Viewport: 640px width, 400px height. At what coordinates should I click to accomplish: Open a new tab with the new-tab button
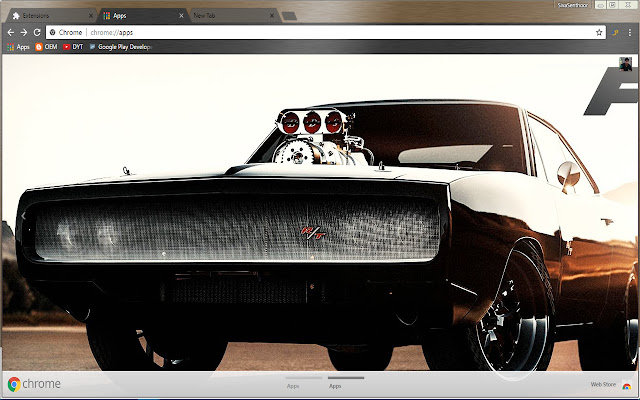tap(289, 16)
